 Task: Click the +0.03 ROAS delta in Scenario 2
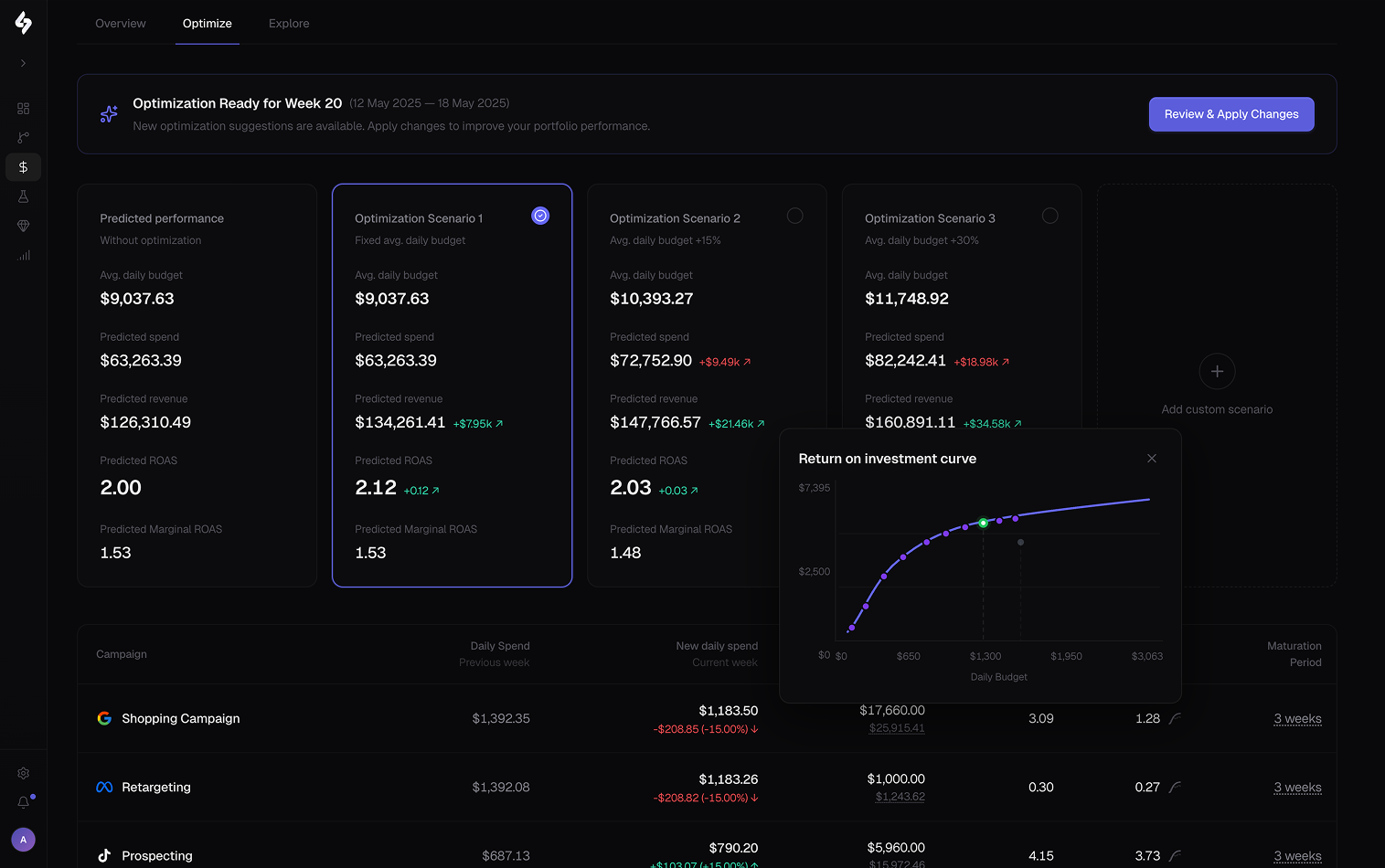(x=678, y=491)
